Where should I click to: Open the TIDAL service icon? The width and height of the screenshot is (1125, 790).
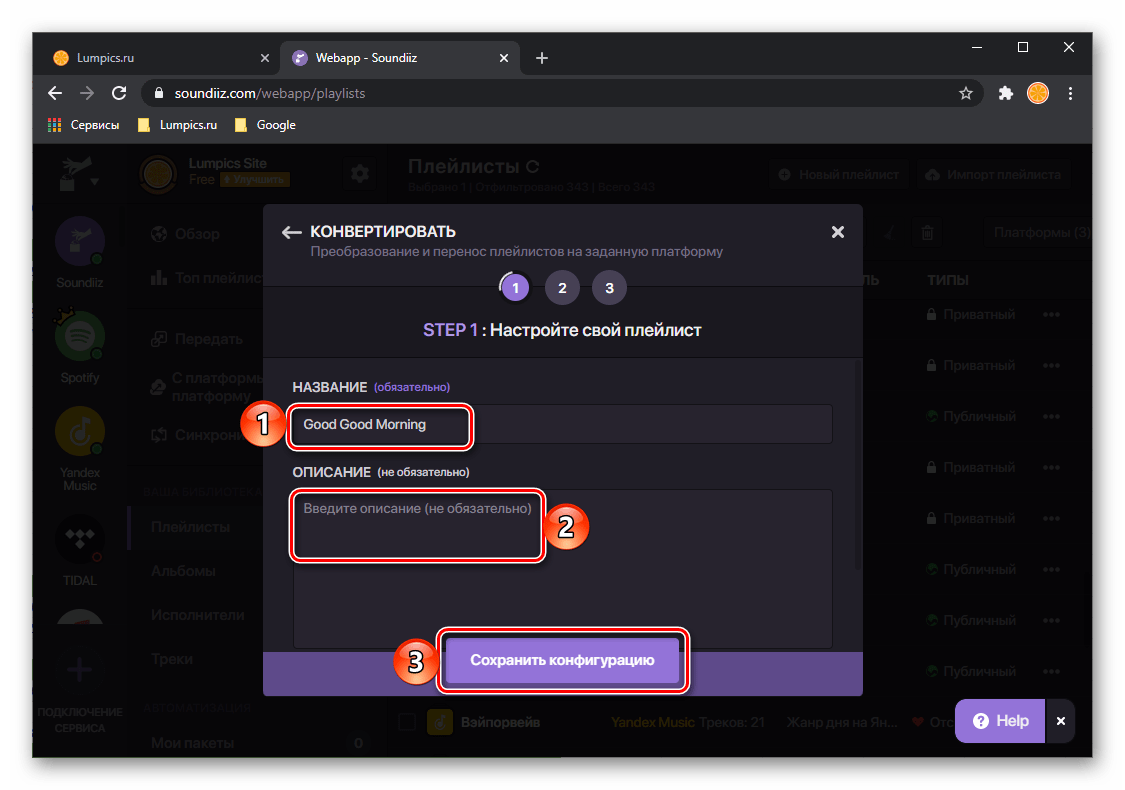80,540
